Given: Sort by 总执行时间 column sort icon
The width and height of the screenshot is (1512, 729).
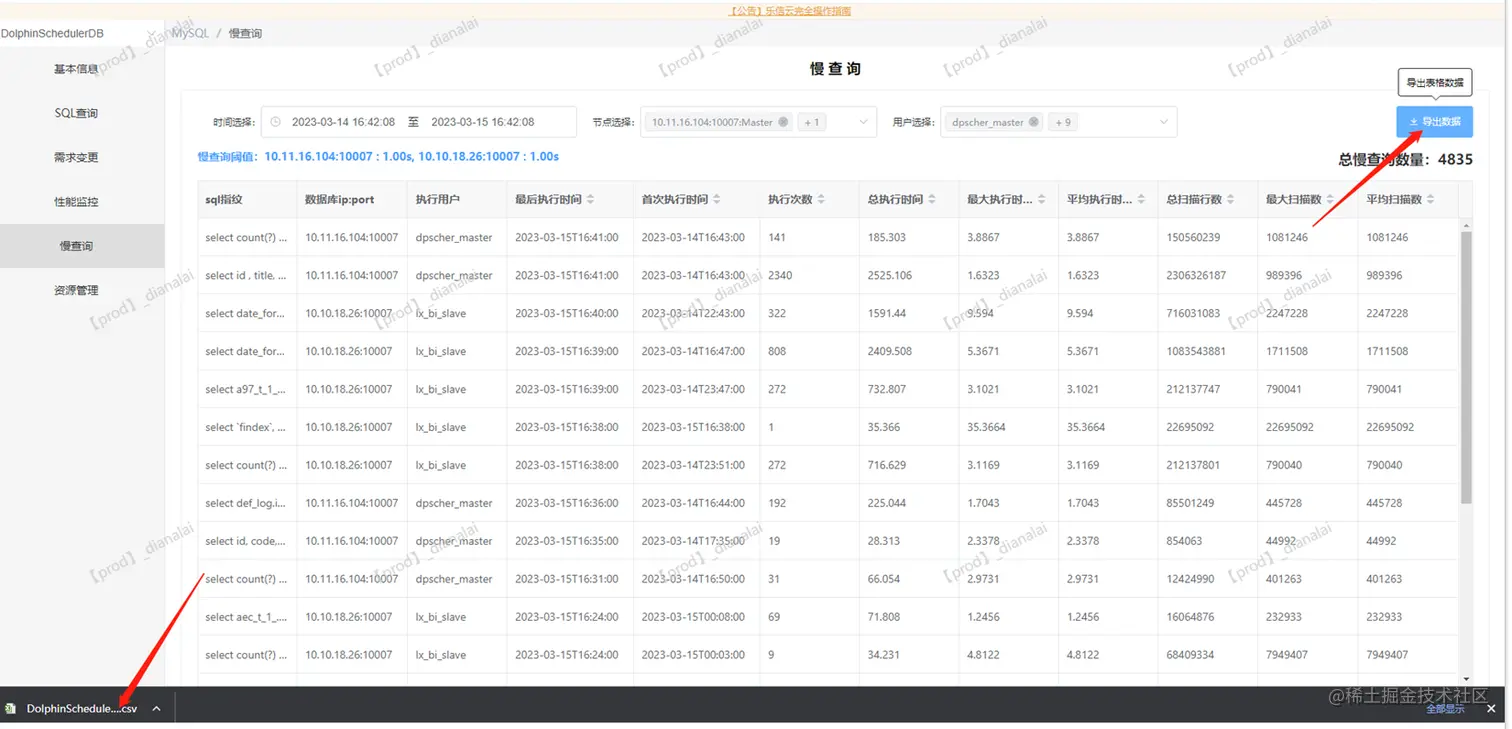Looking at the screenshot, I should (932, 200).
